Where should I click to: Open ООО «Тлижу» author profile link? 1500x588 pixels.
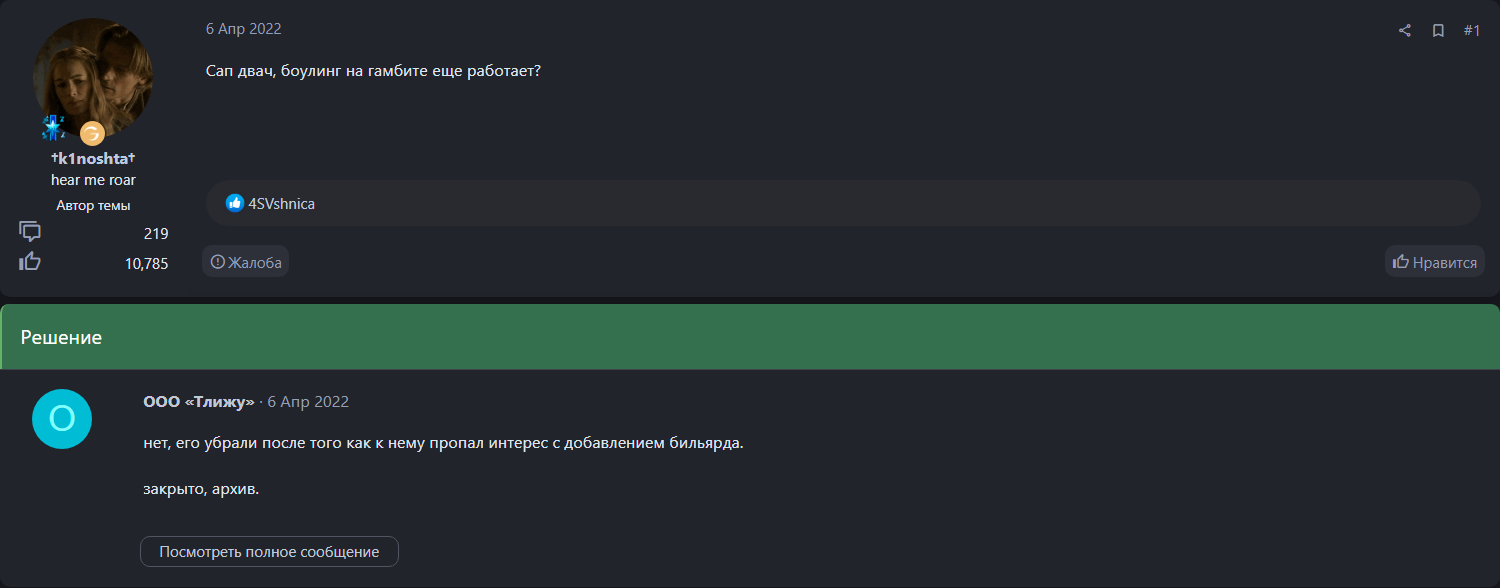(199, 402)
